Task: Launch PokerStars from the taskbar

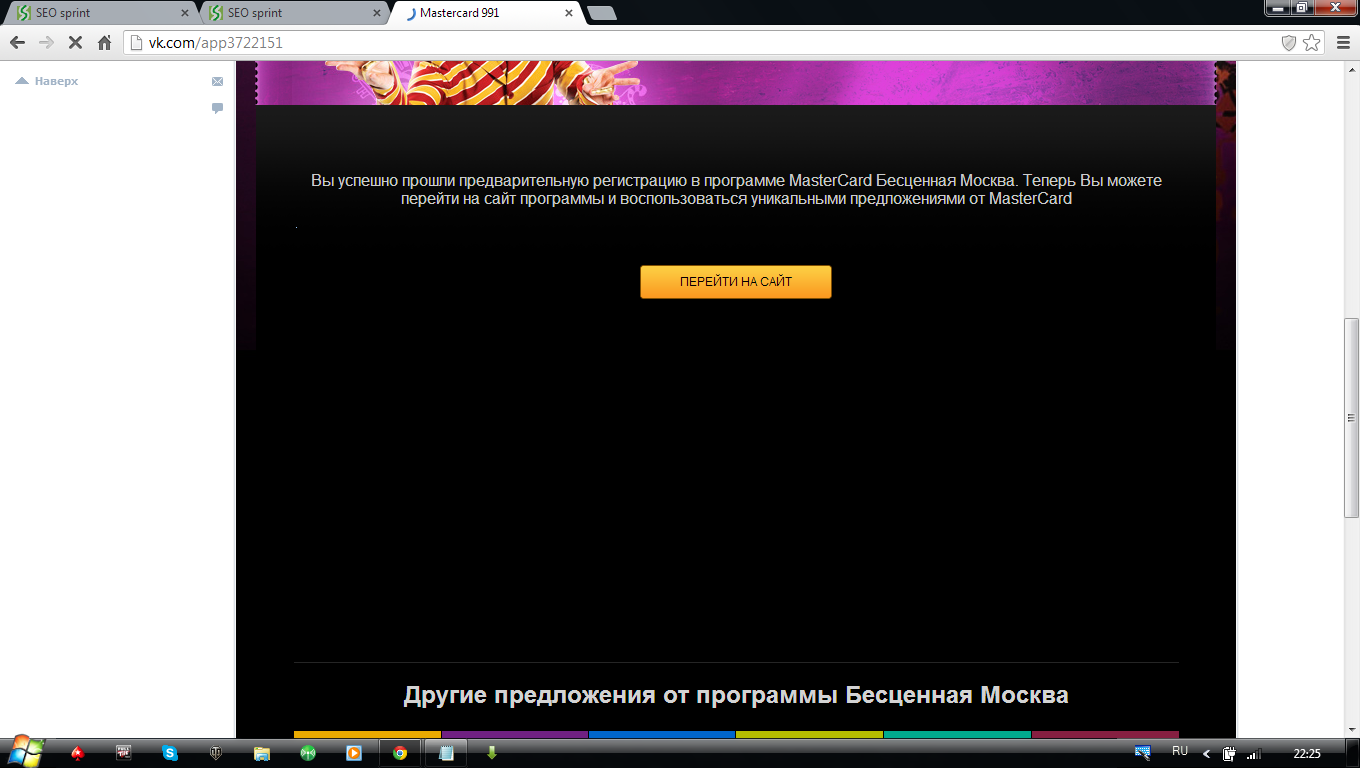Action: coord(78,753)
